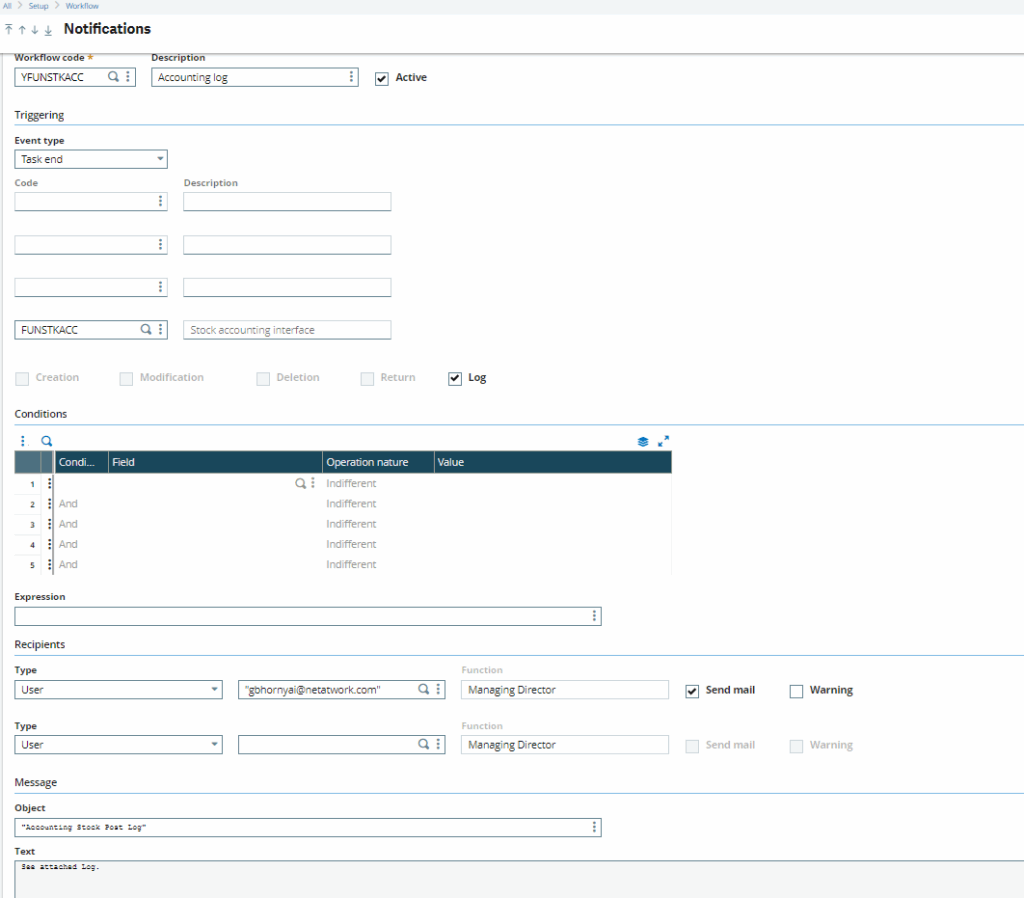Viewport: 1024px width, 898px height.
Task: Click the All breadcrumb link
Action: click(x=8, y=6)
